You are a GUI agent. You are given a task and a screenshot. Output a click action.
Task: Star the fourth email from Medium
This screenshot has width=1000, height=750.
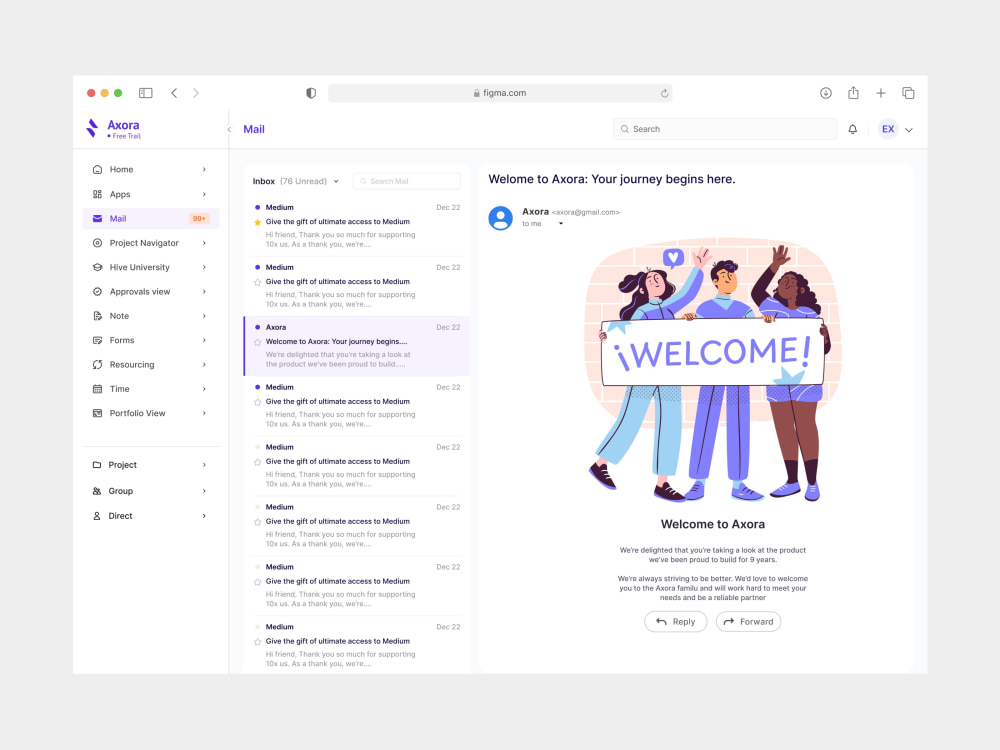(x=258, y=402)
